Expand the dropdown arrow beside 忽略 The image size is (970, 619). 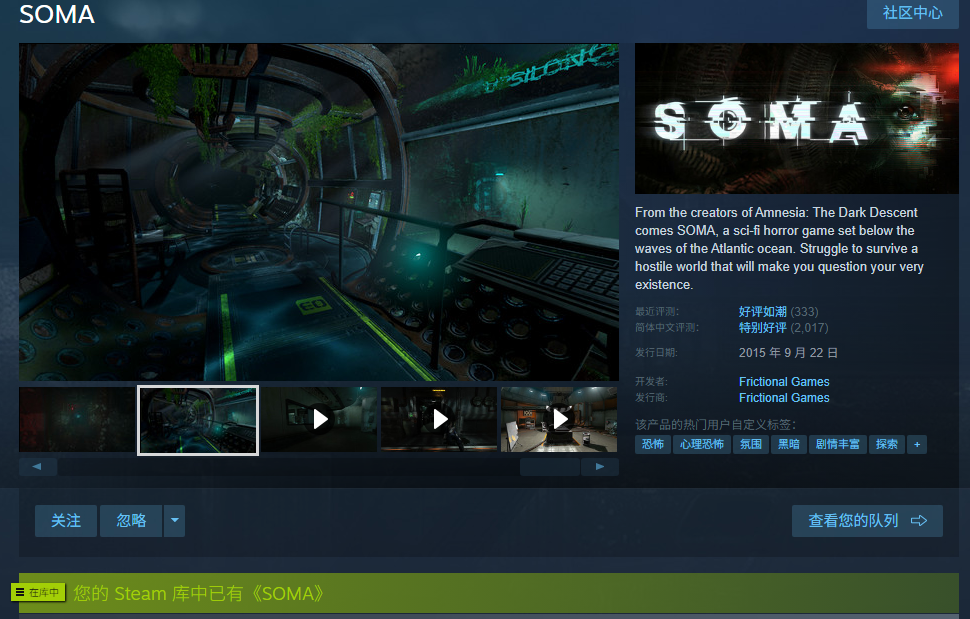[174, 521]
